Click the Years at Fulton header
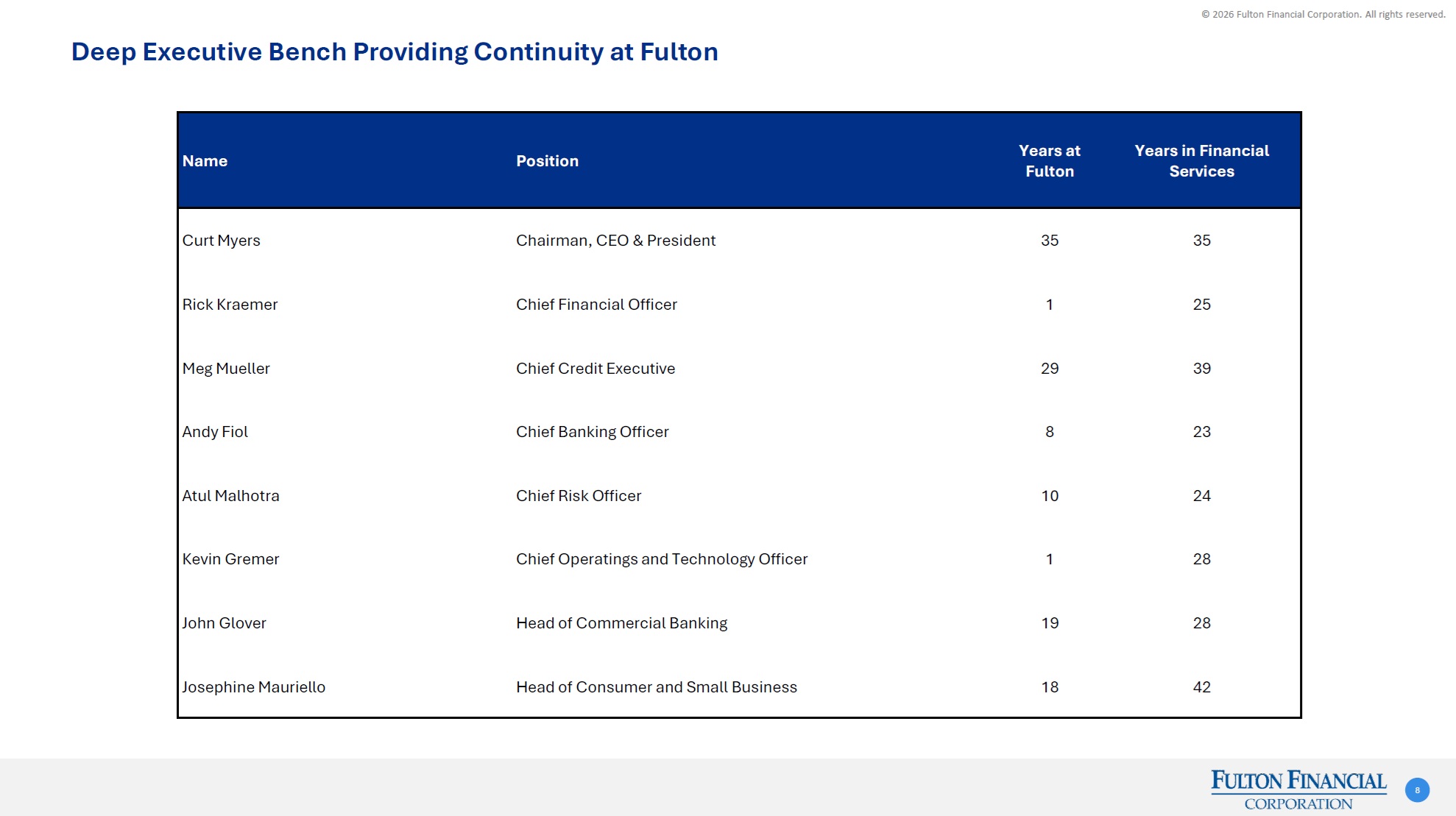This screenshot has width=1456, height=816. click(x=1049, y=161)
